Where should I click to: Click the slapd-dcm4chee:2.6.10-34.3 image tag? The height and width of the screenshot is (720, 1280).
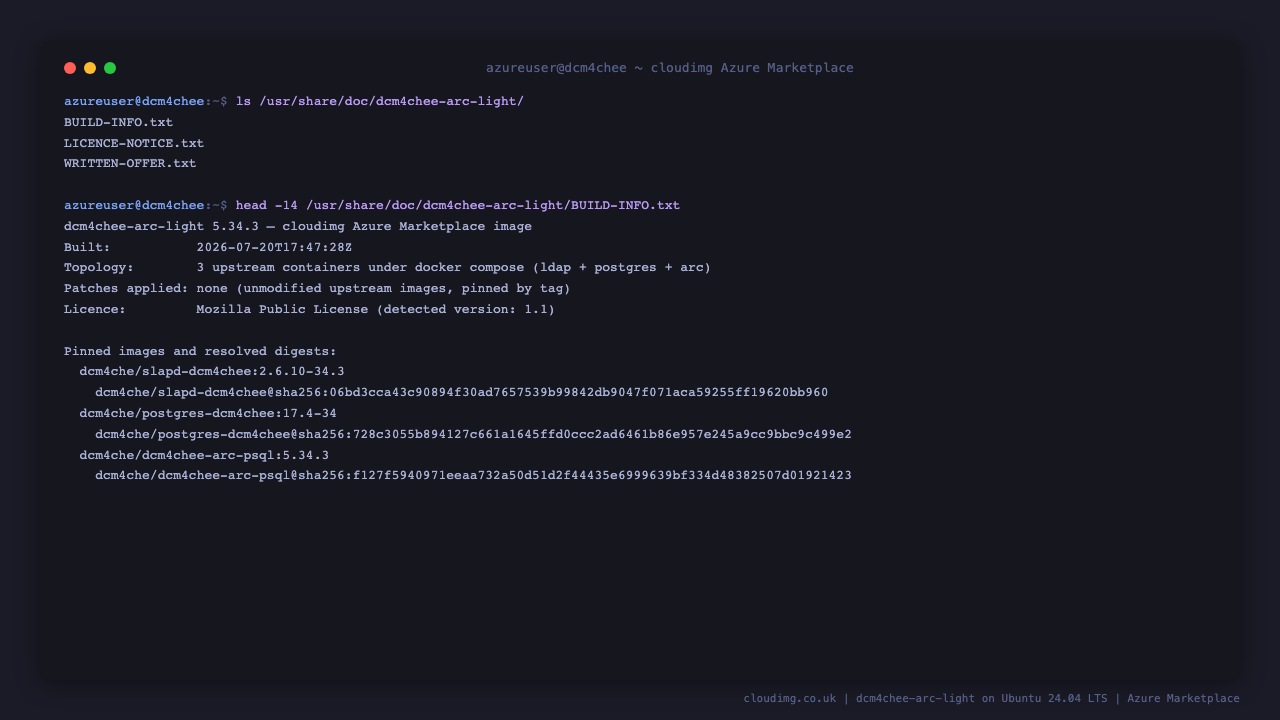[212, 371]
